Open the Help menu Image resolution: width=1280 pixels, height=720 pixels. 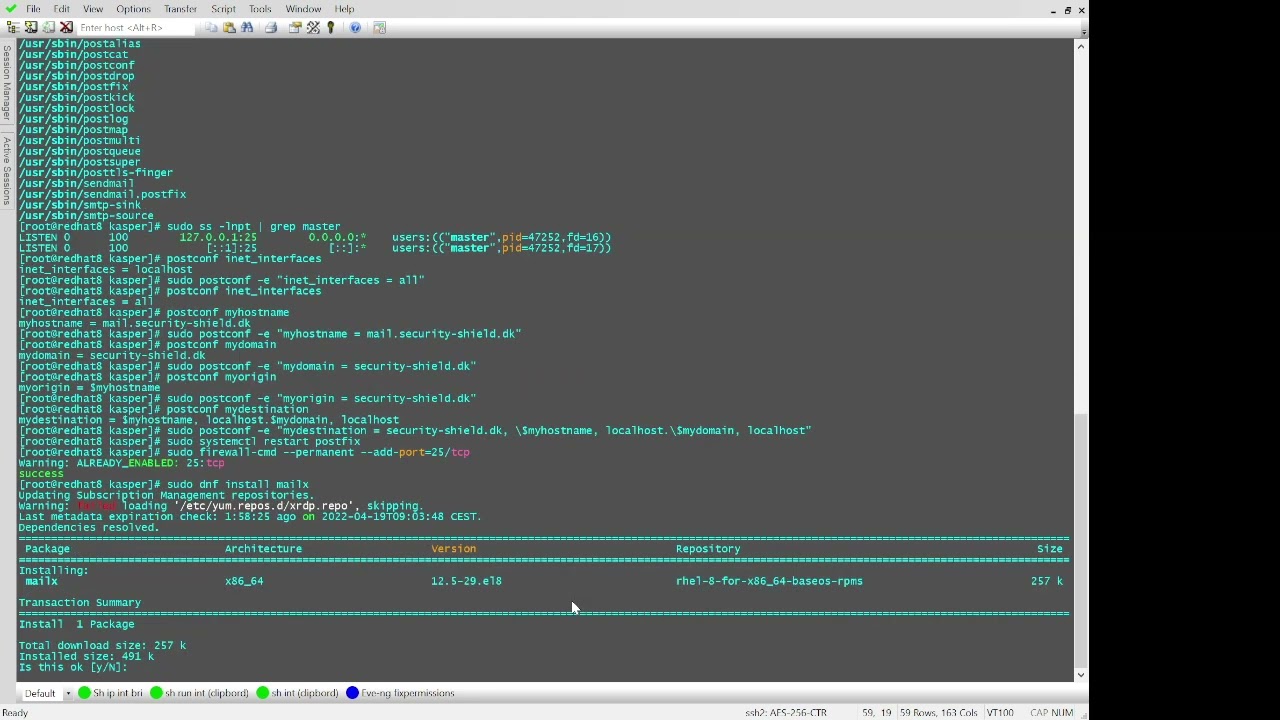[344, 9]
